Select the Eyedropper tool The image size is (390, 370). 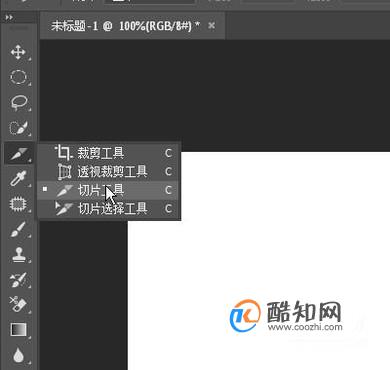click(x=18, y=178)
